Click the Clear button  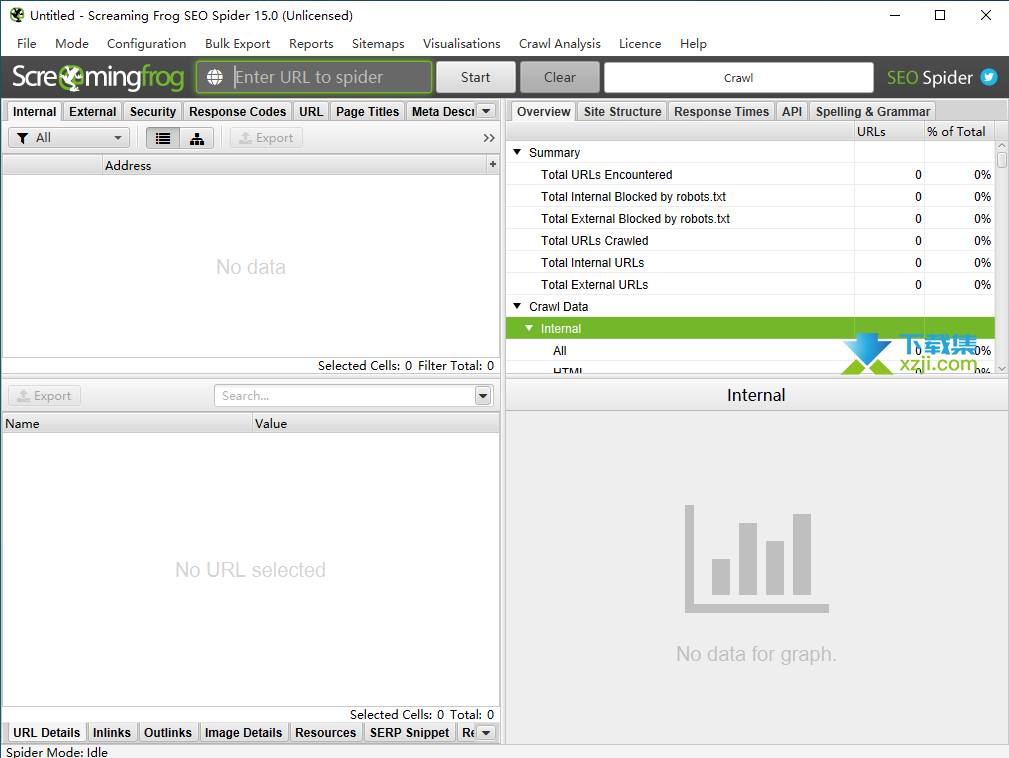[x=559, y=77]
